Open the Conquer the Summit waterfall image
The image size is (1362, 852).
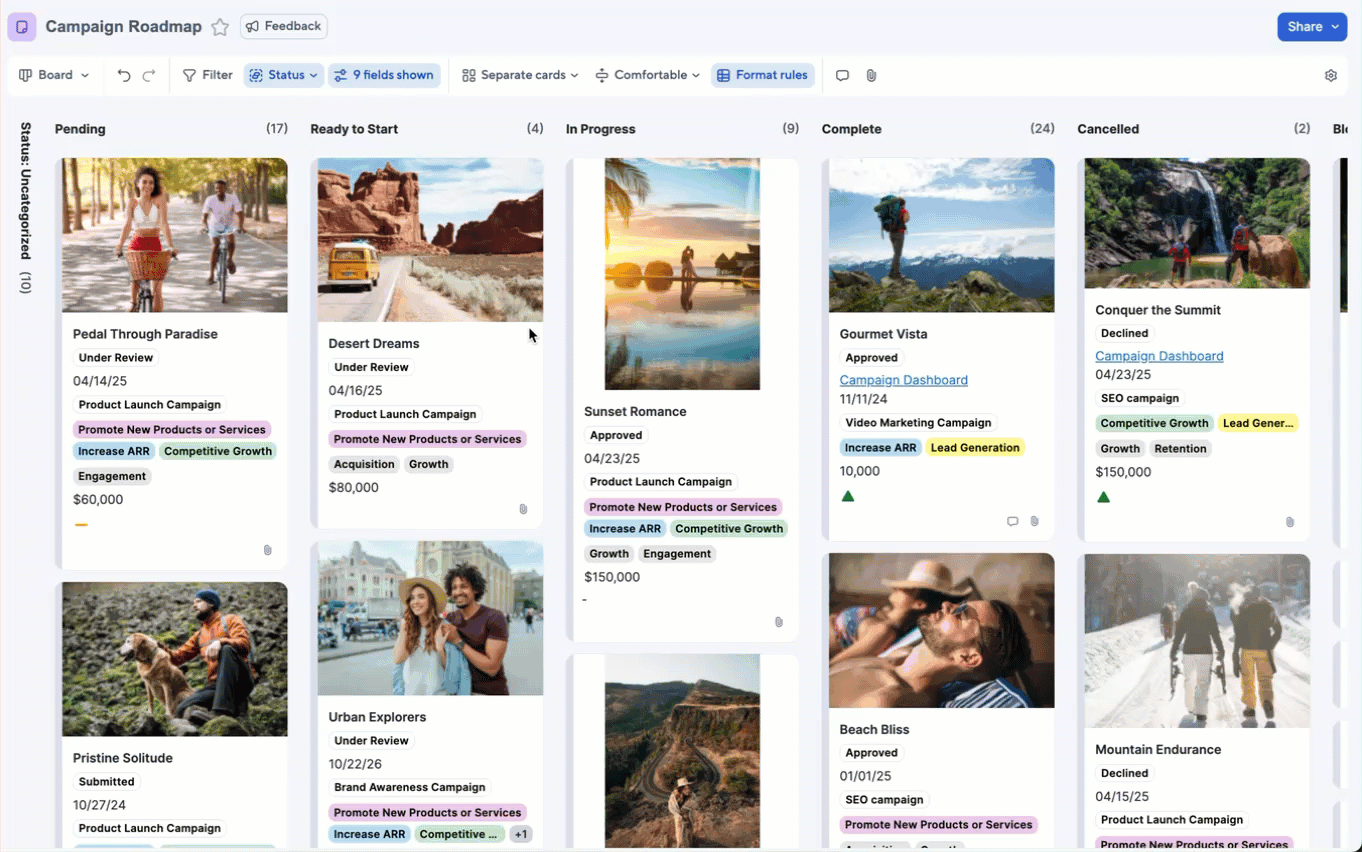(1197, 223)
